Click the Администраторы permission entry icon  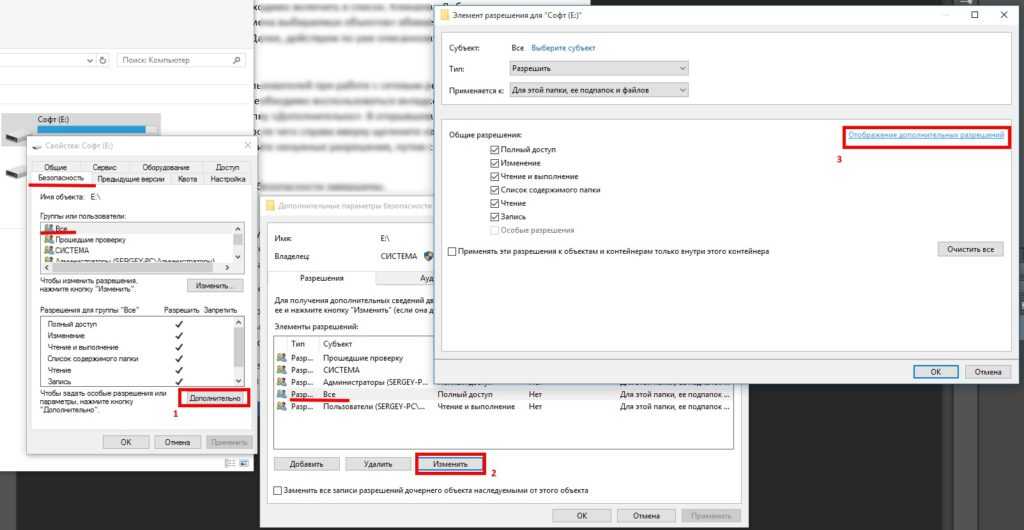point(281,382)
